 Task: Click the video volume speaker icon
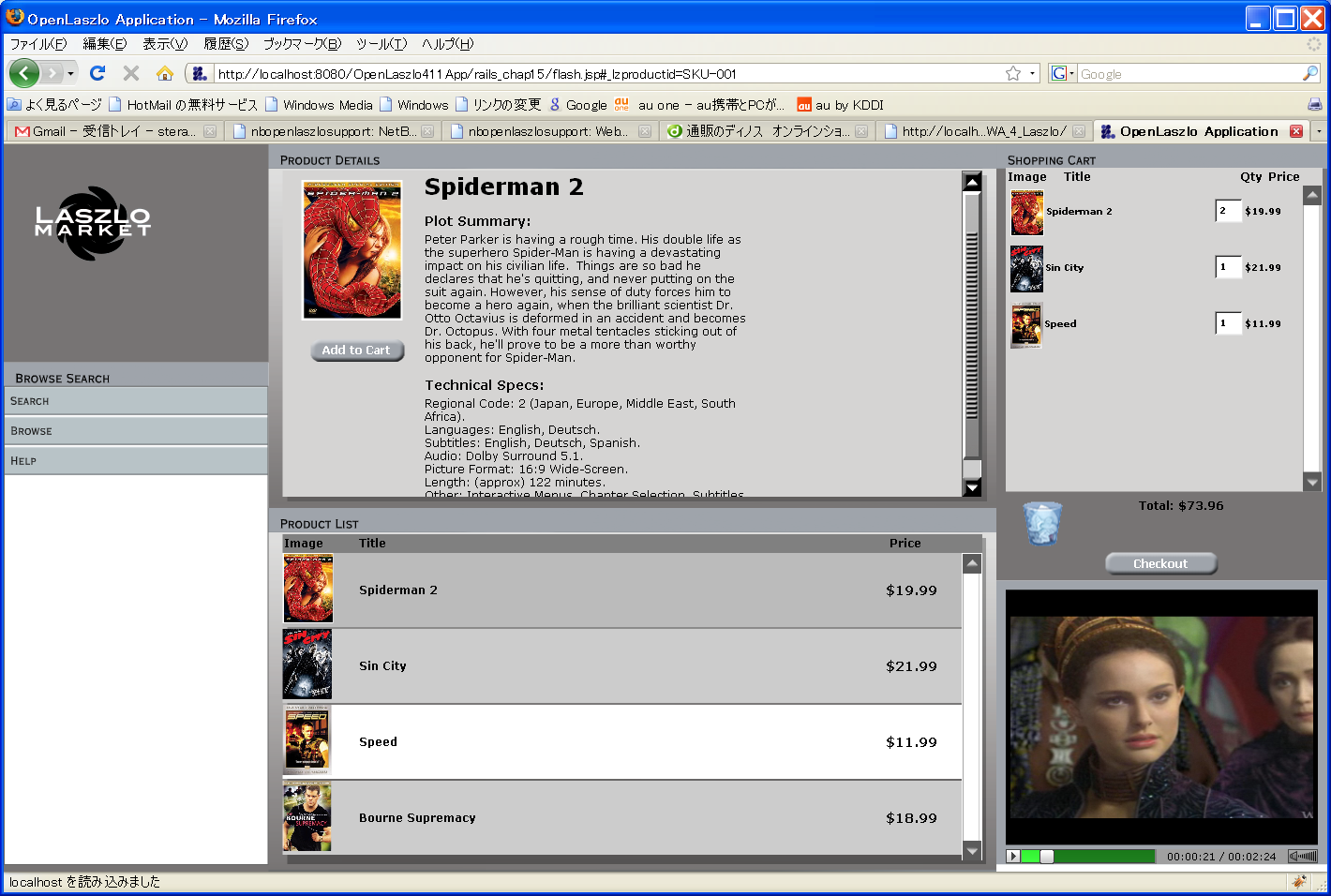pyautogui.click(x=1302, y=856)
